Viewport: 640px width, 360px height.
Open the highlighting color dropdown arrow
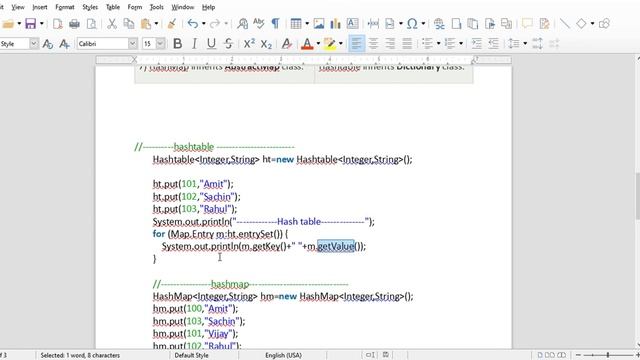point(341,43)
